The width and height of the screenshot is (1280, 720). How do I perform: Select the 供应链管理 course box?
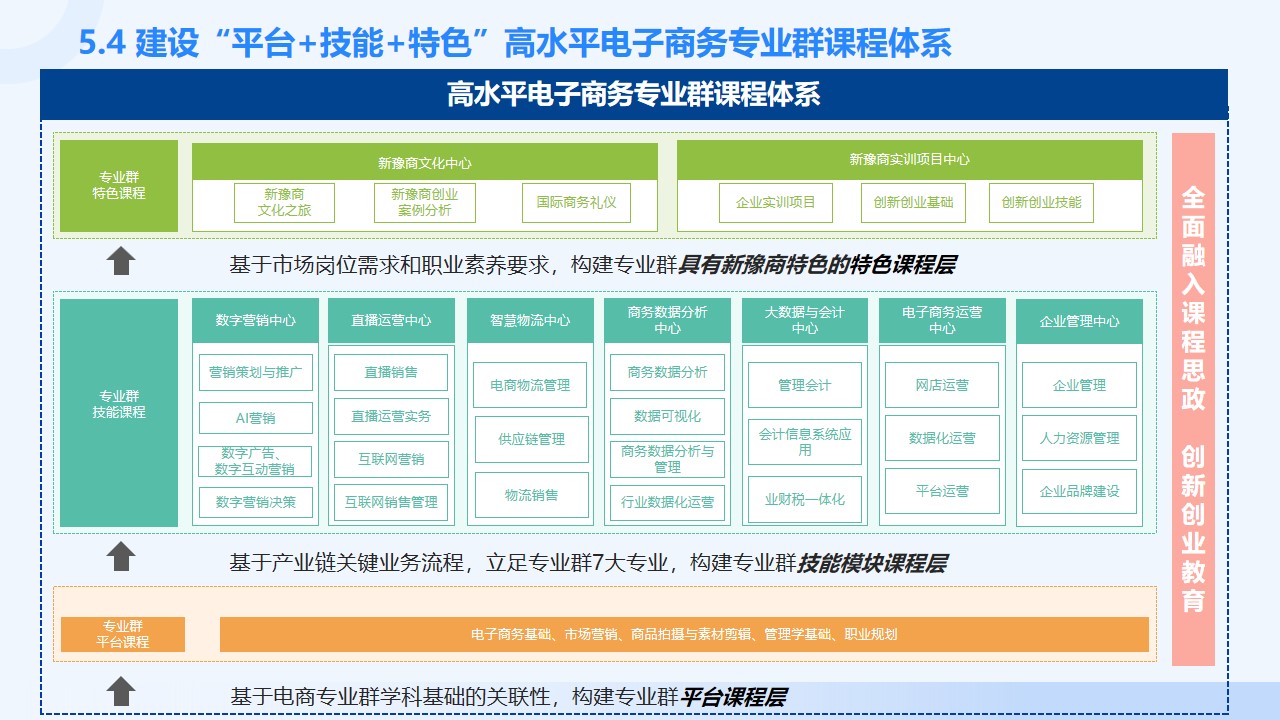tap(531, 439)
